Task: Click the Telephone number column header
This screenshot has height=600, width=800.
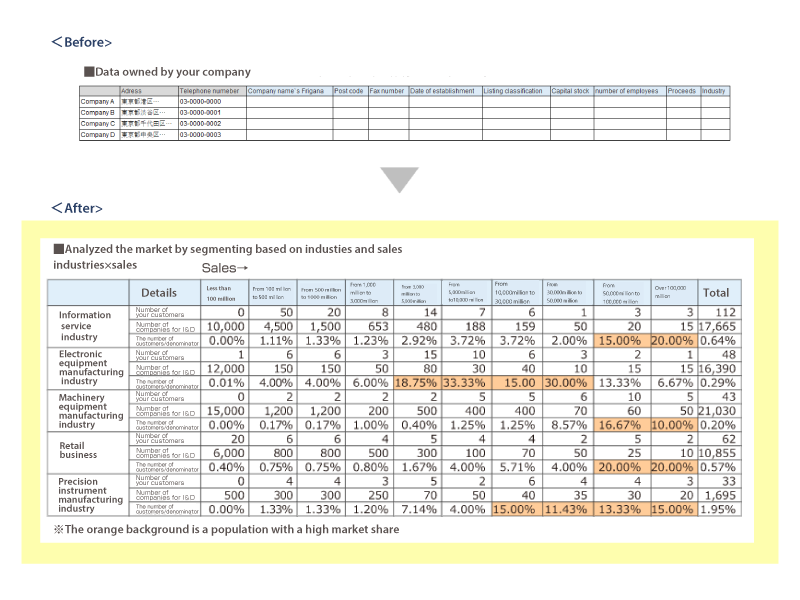Action: pos(210,91)
